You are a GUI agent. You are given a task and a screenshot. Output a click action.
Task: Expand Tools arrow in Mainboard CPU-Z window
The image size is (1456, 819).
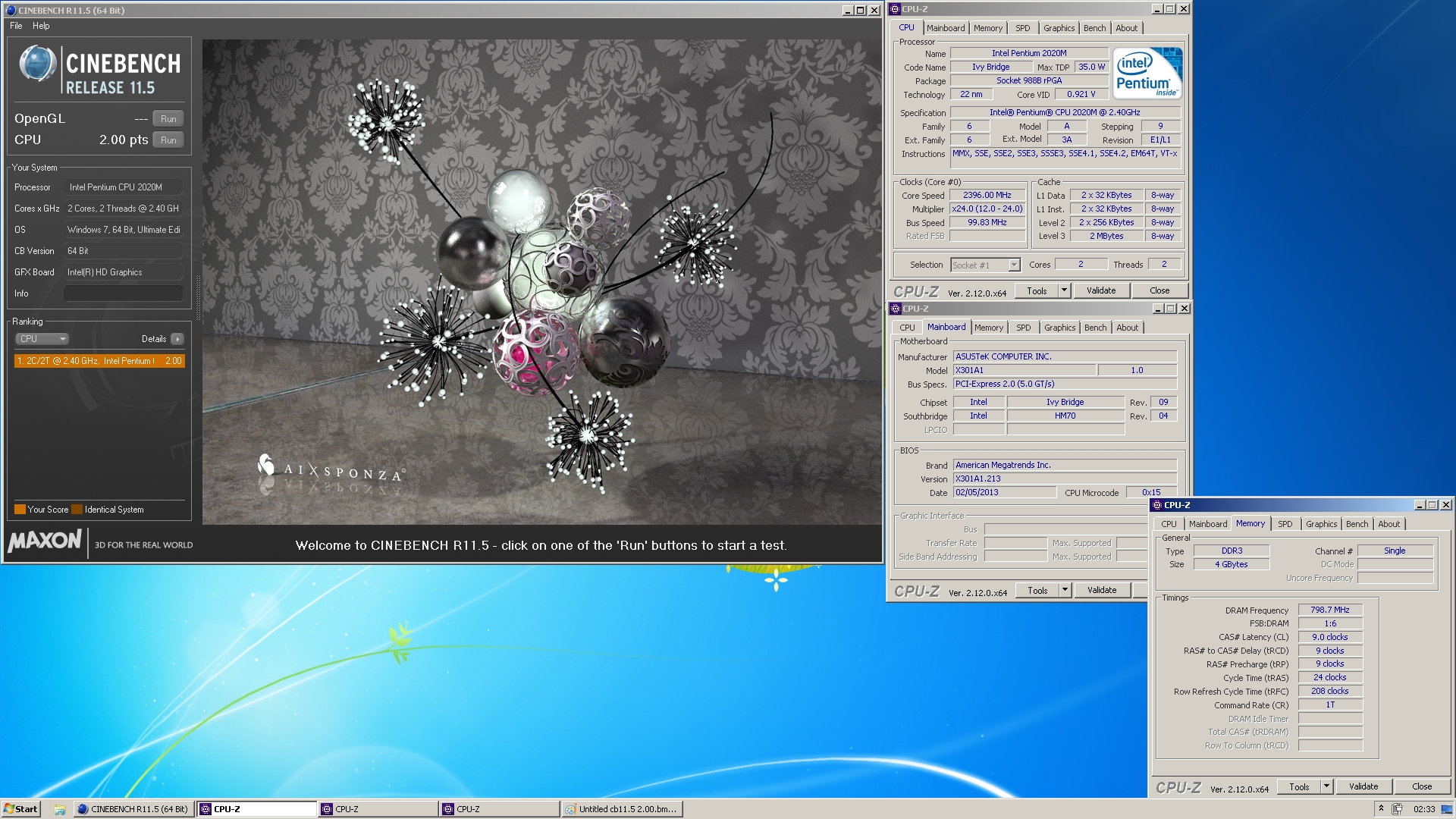pyautogui.click(x=1065, y=590)
